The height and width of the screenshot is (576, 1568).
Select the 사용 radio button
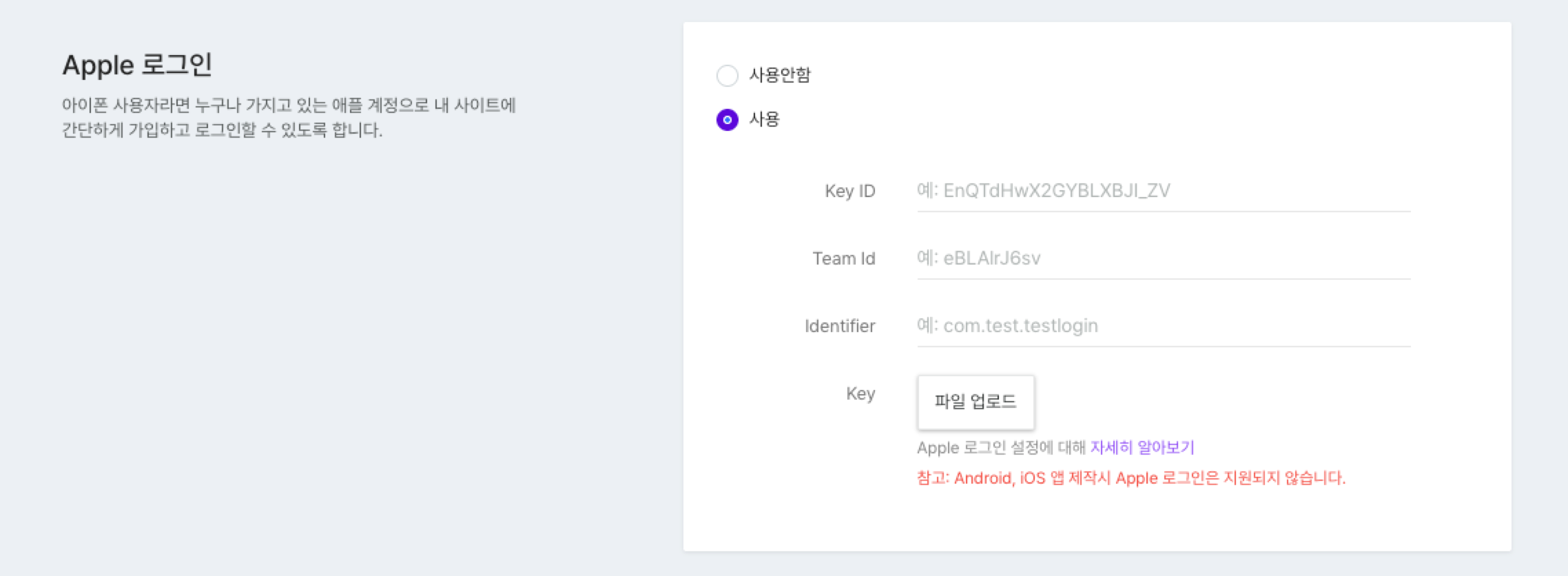[x=727, y=120]
